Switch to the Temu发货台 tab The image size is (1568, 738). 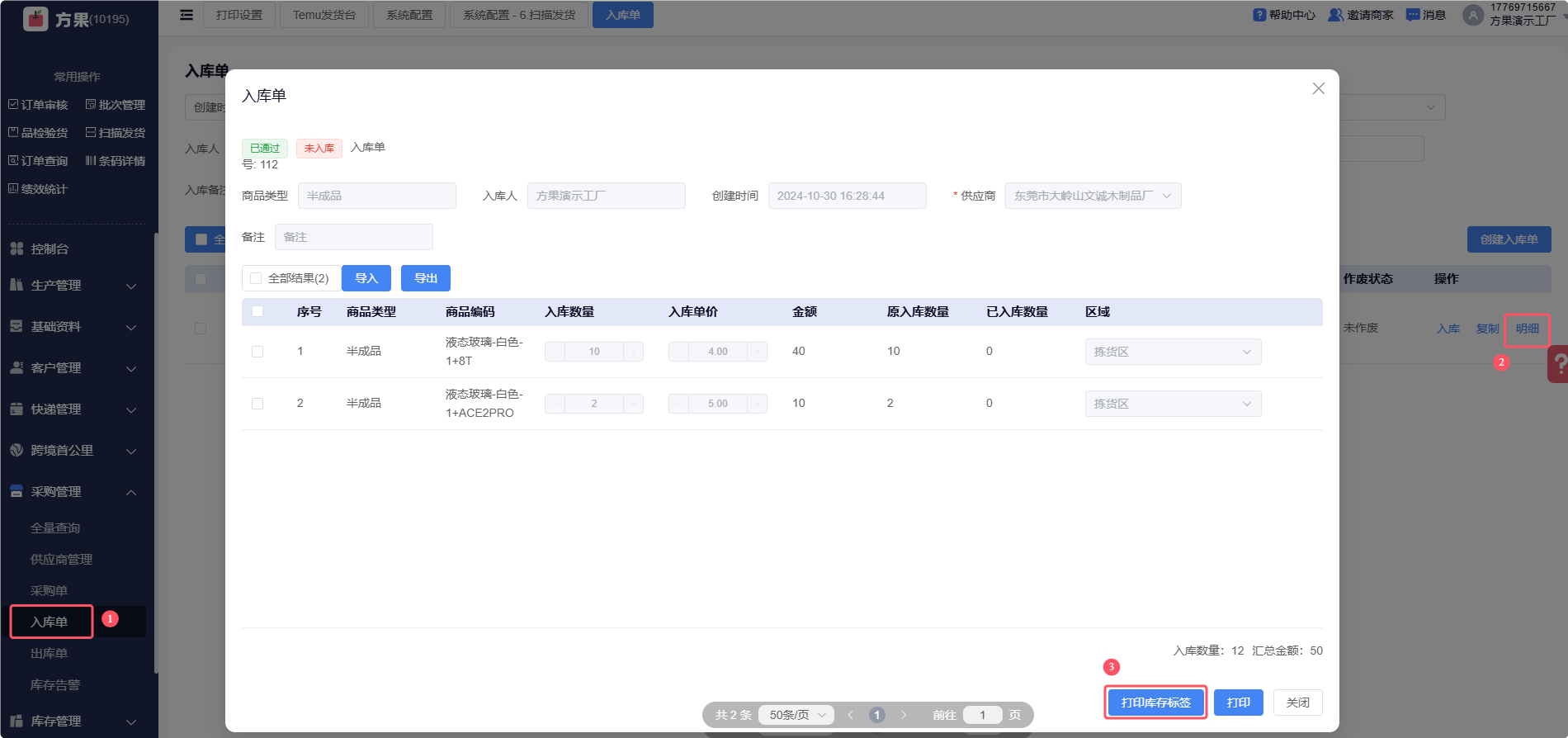[x=324, y=15]
